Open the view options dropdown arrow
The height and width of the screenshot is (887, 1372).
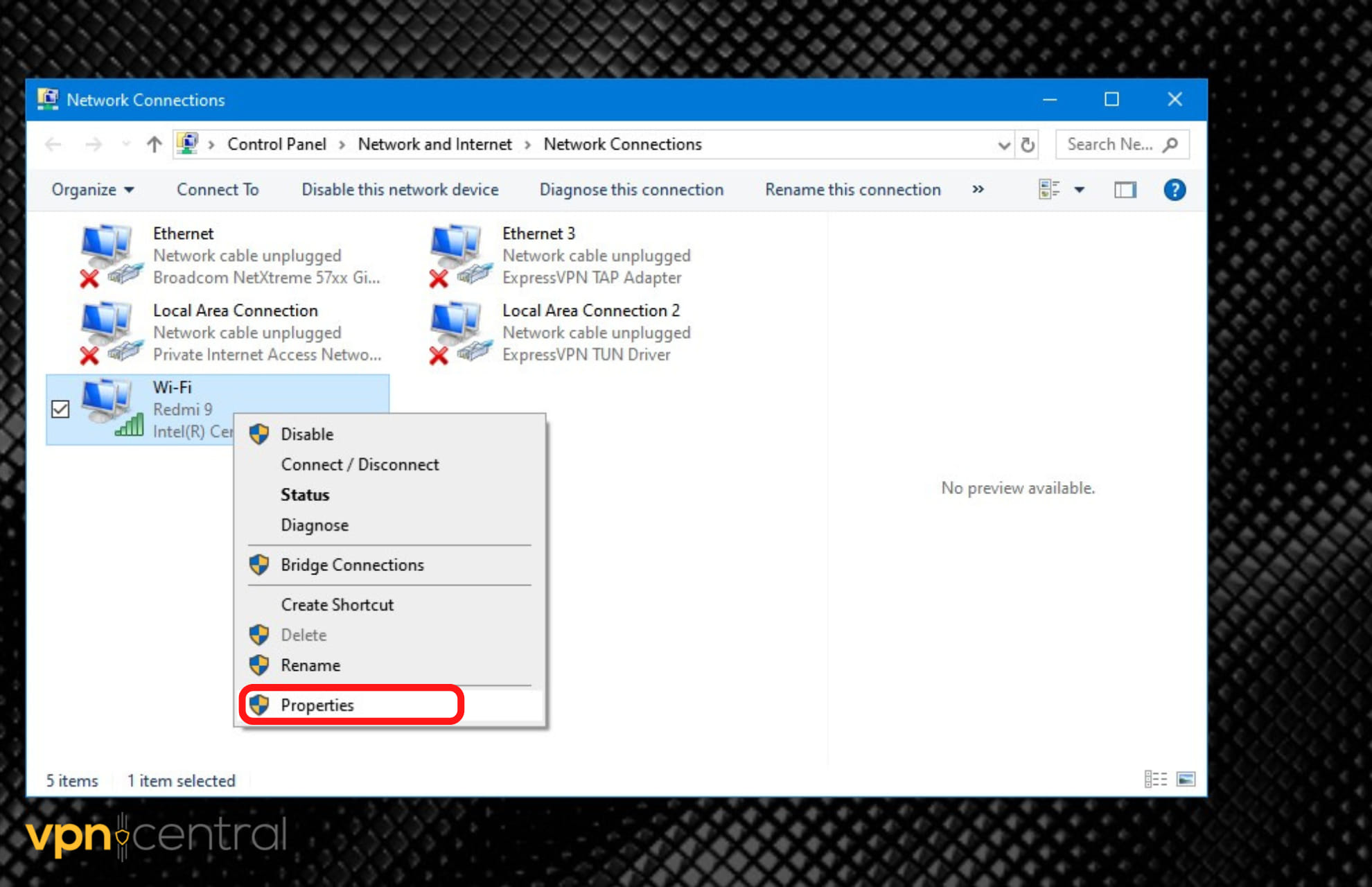click(x=1079, y=189)
